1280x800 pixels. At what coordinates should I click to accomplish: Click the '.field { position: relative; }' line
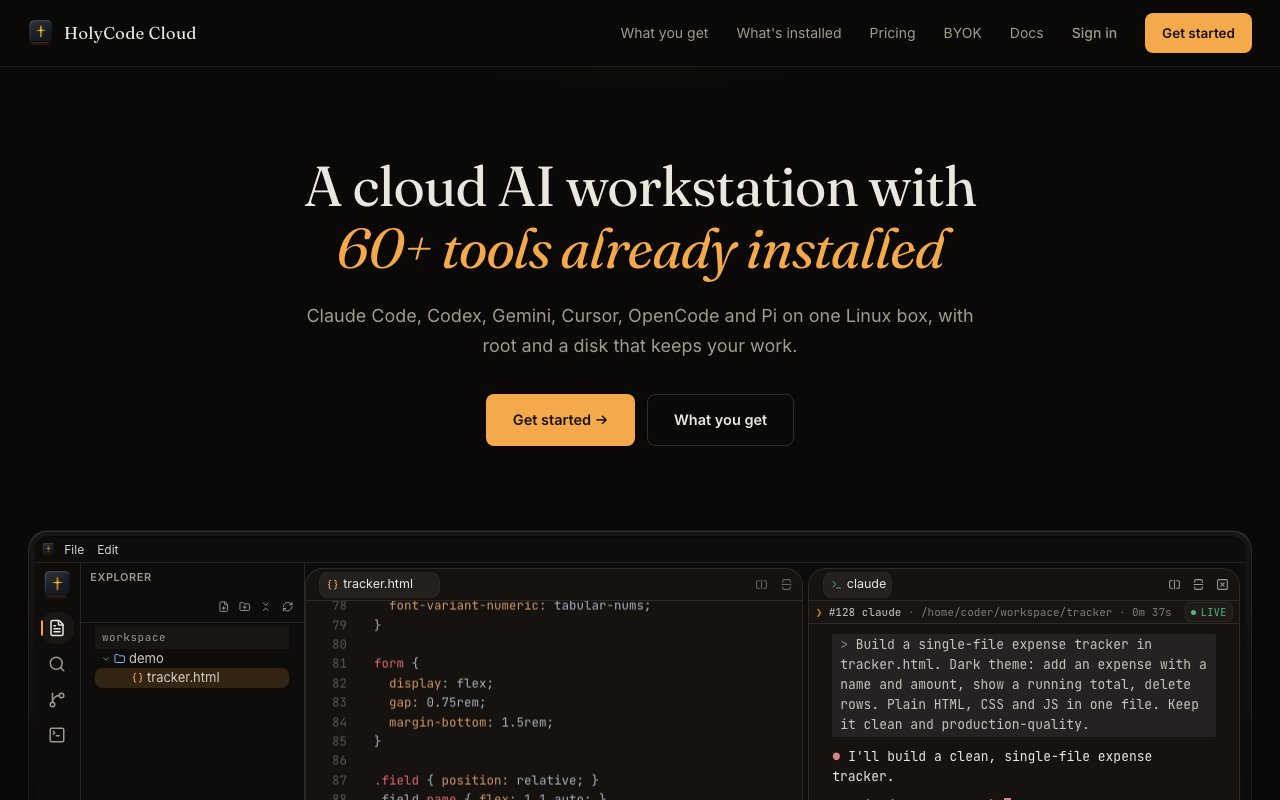click(486, 780)
